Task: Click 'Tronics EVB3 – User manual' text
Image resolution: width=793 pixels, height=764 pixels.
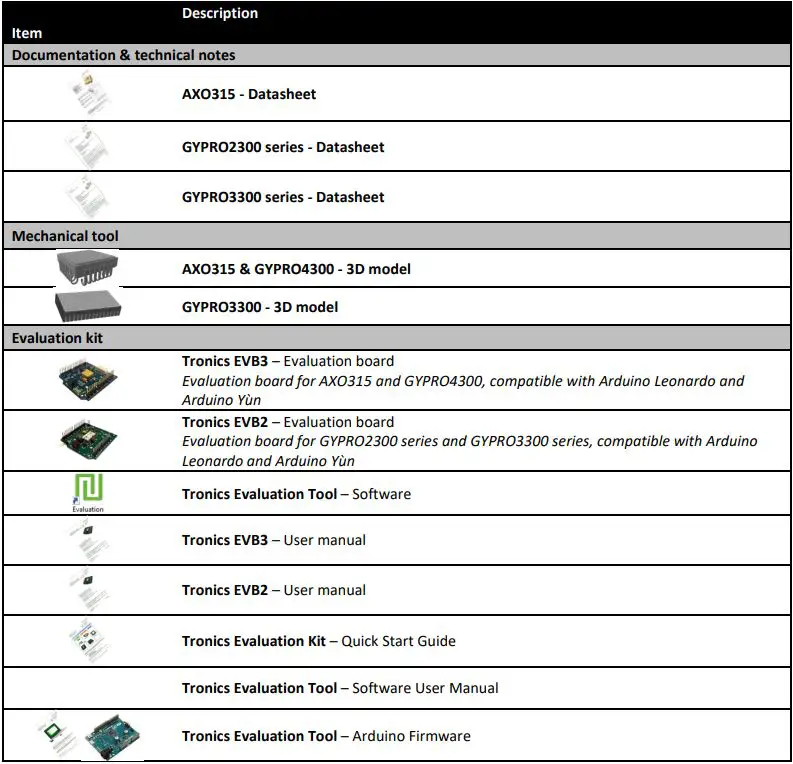Action: [x=274, y=540]
